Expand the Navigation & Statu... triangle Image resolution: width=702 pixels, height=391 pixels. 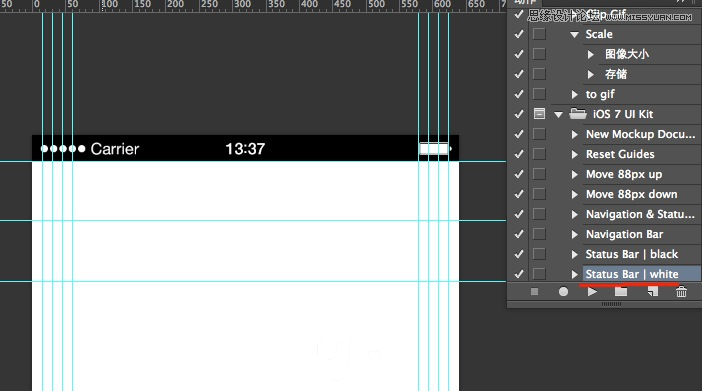coord(575,214)
